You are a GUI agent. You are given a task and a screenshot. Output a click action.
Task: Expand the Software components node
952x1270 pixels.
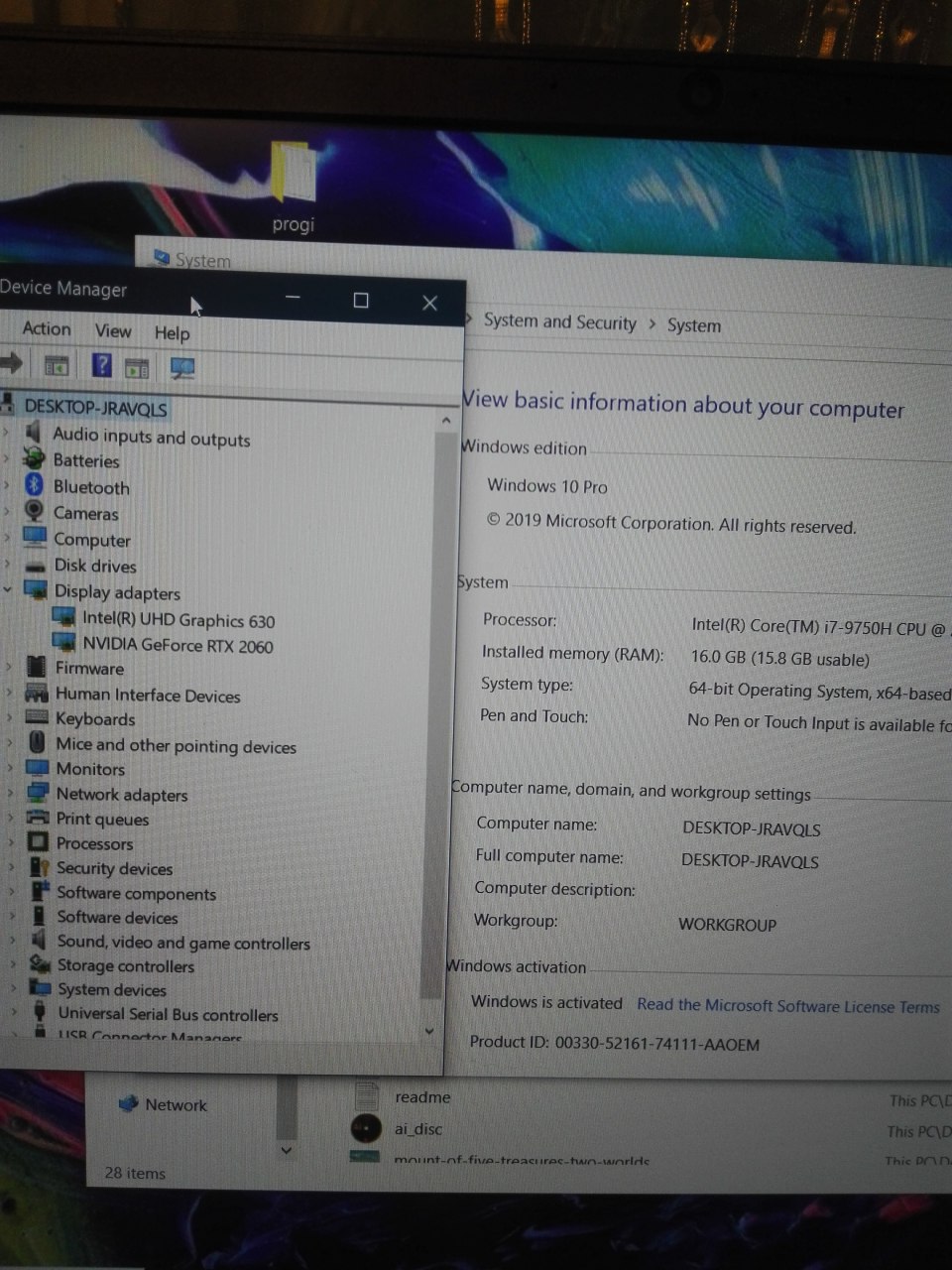[12, 891]
